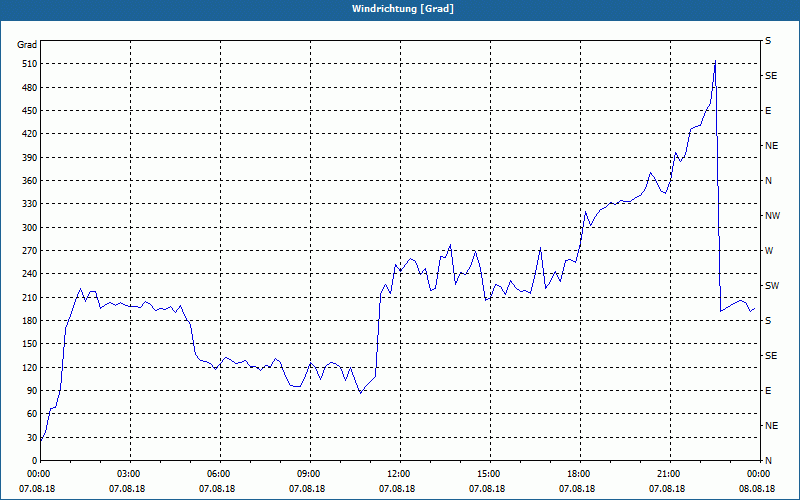The image size is (800, 500).
Task: Choose the 180 left axis value
Action: pos(30,321)
